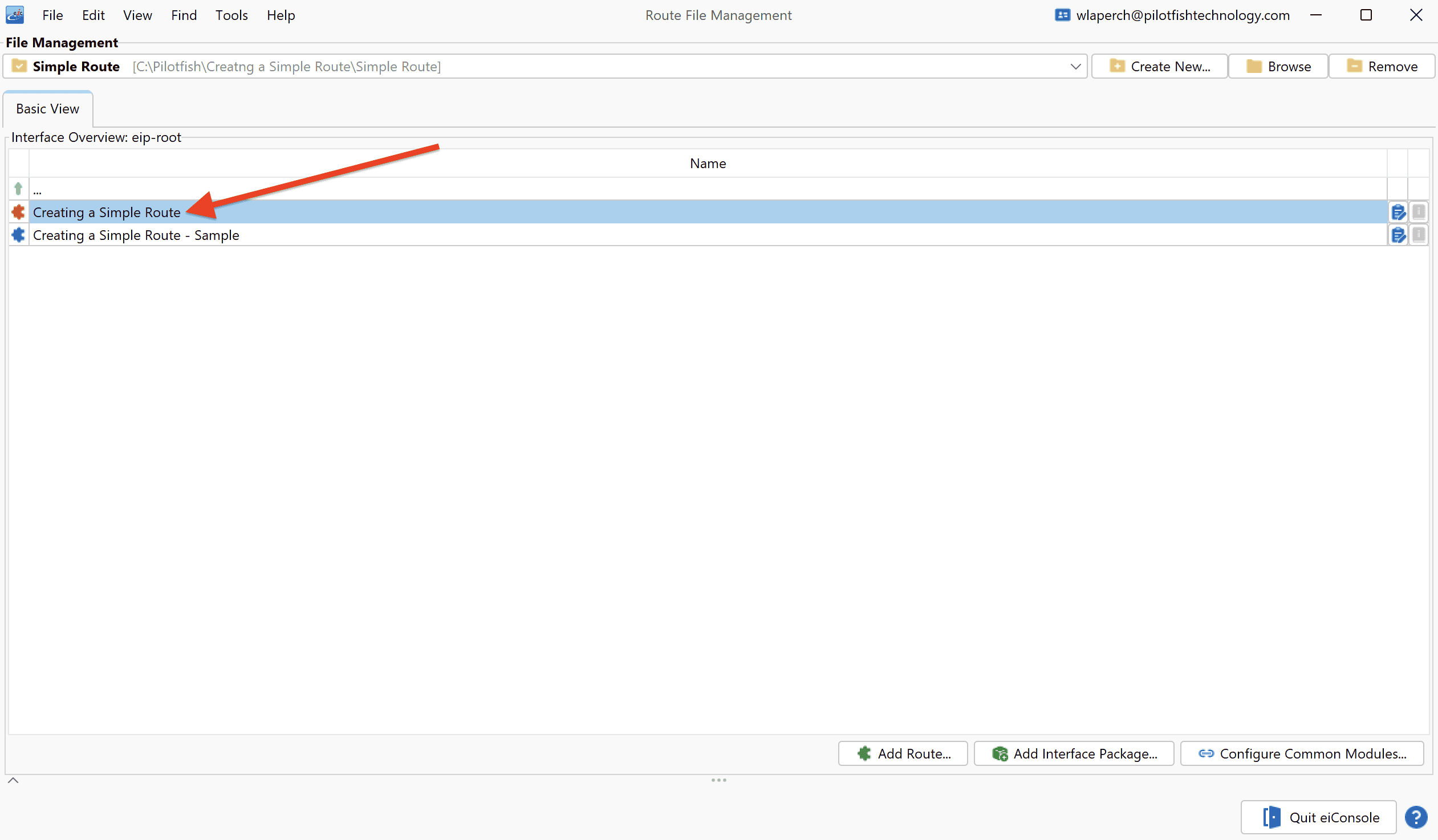Click the Create New... button

tap(1159, 66)
